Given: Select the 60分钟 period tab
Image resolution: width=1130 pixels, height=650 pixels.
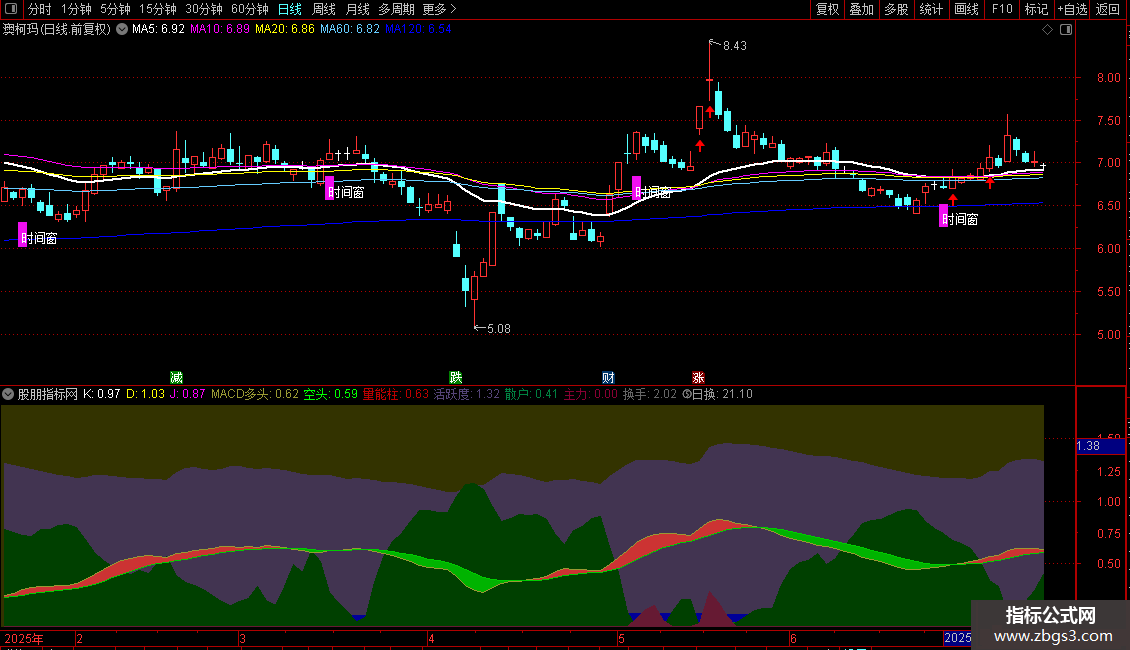Looking at the screenshot, I should (250, 9).
